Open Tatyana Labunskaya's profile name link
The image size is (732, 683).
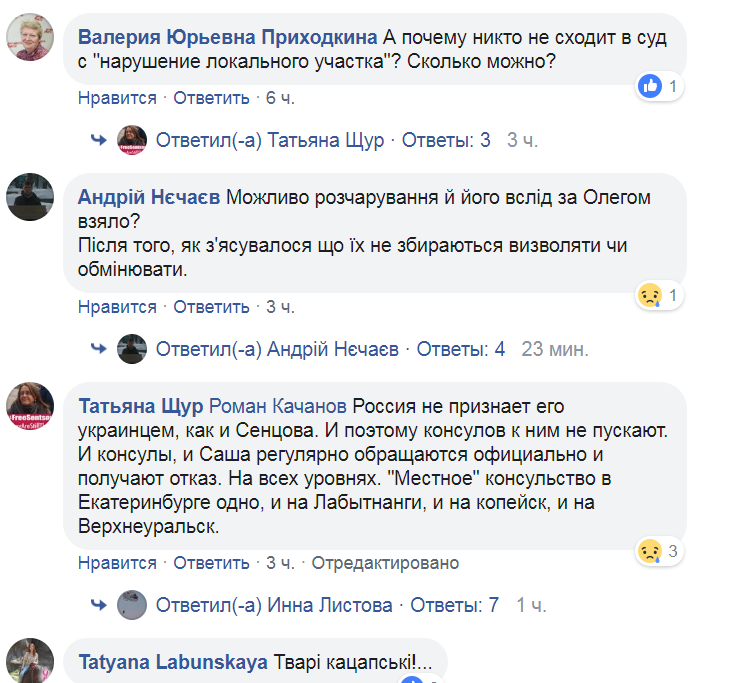172,661
